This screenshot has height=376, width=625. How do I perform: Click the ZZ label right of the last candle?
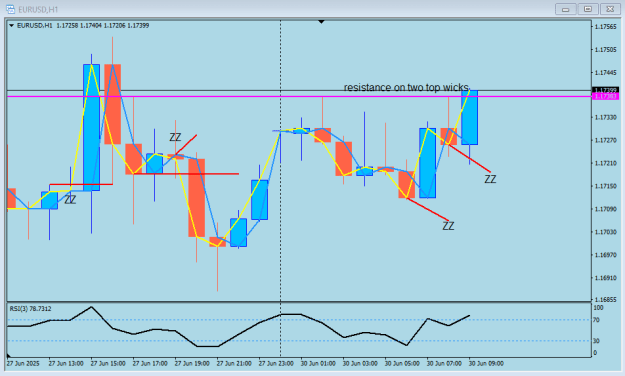coord(490,179)
